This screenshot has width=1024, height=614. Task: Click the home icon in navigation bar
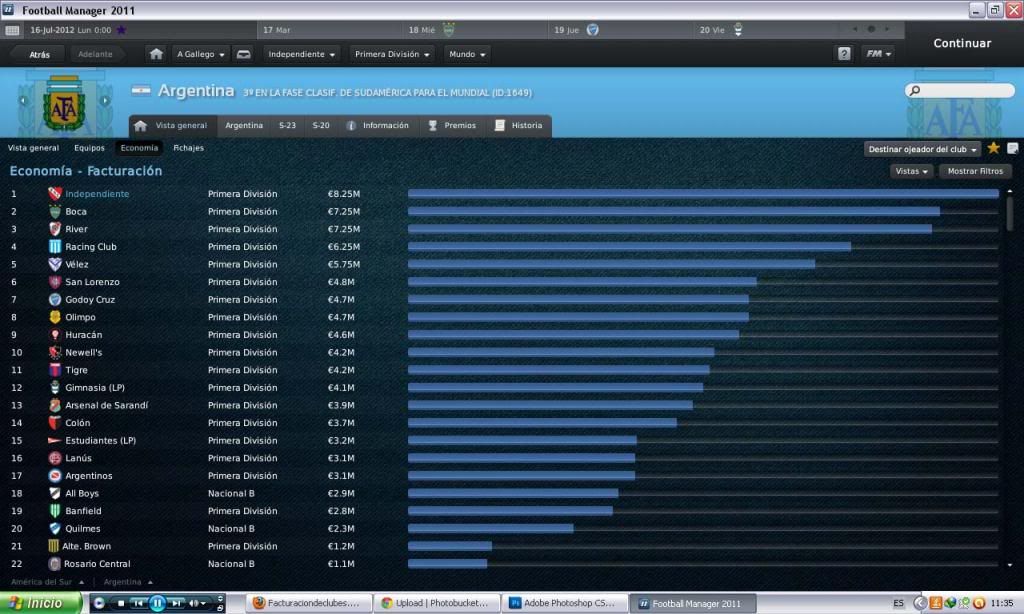156,54
